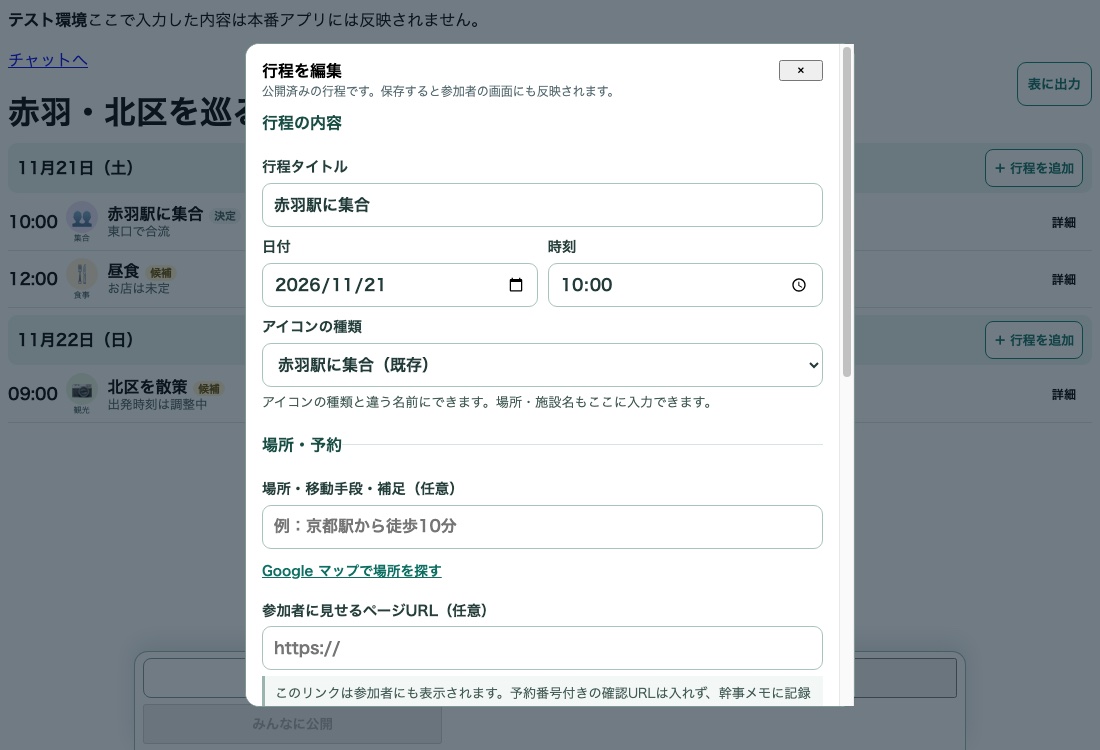The height and width of the screenshot is (750, 1100).
Task: Click the 観光 camera icon beside 北区を散策
Action: 81,389
